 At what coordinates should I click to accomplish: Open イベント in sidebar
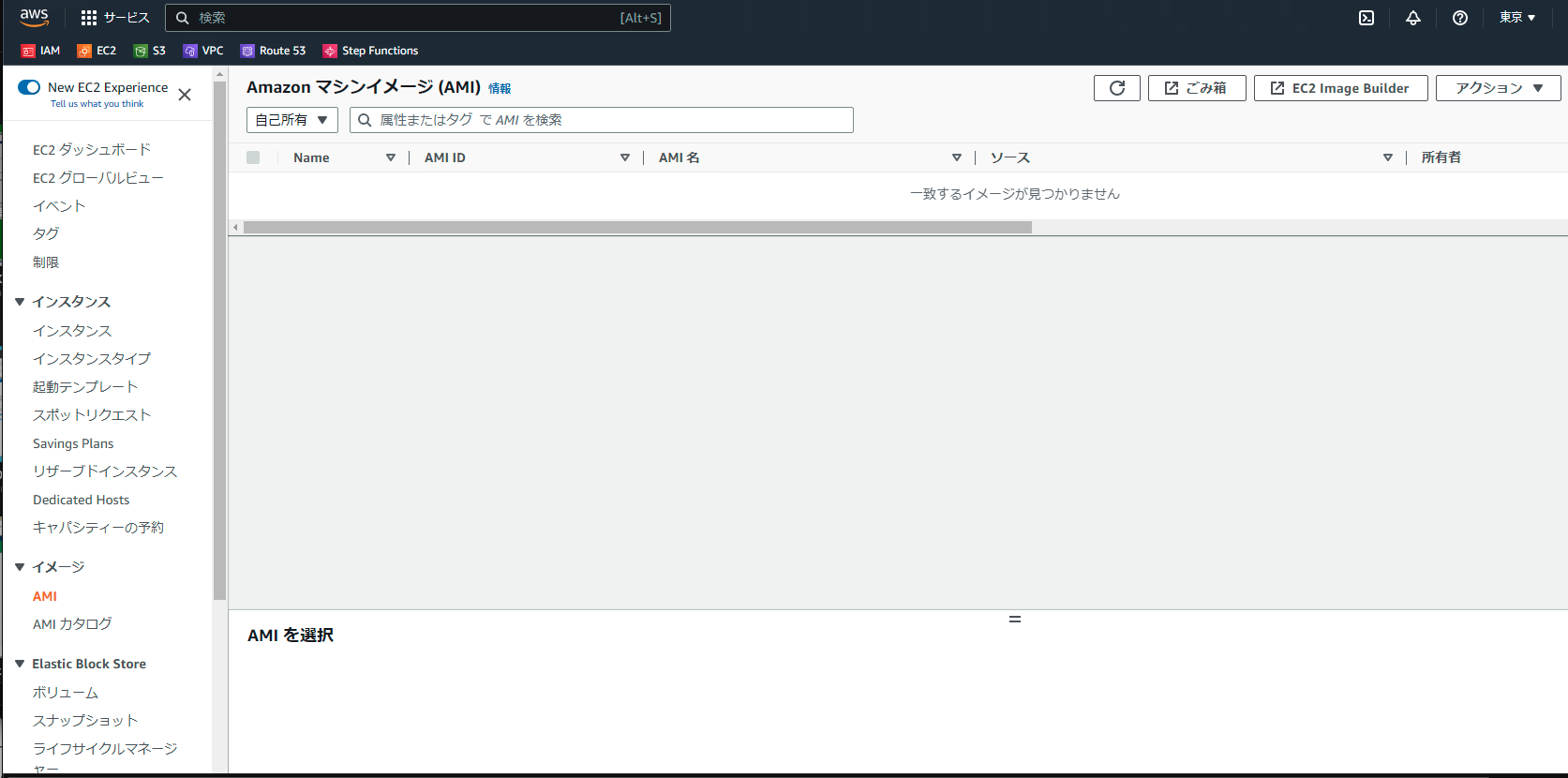pos(59,206)
